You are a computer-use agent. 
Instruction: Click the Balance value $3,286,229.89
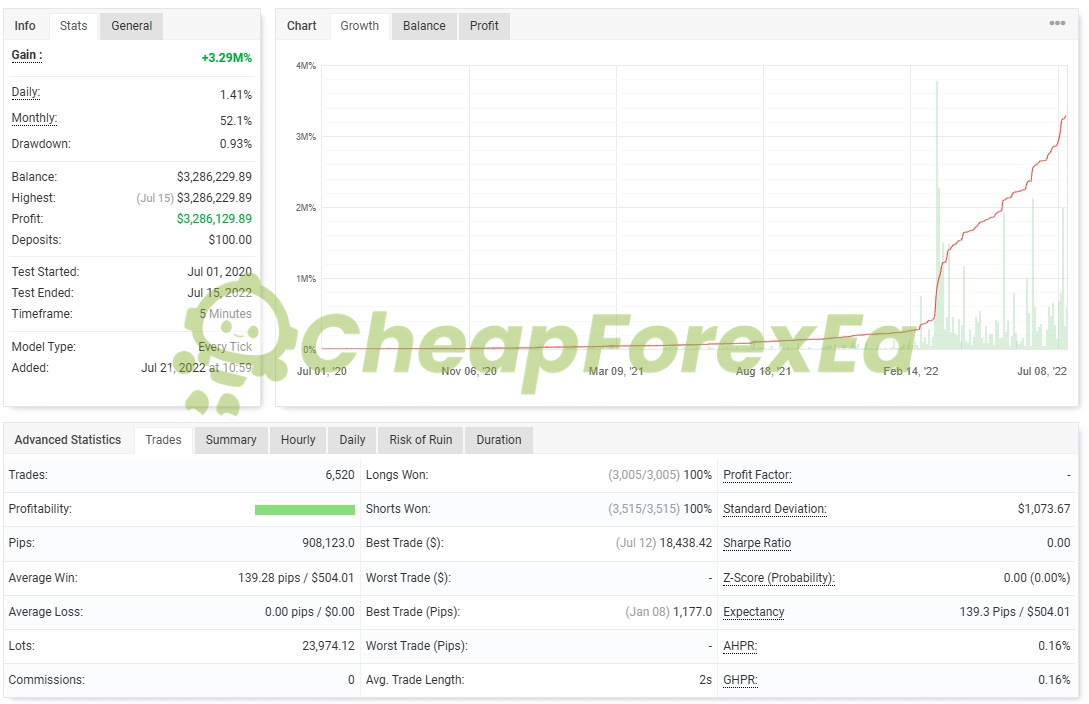[214, 177]
